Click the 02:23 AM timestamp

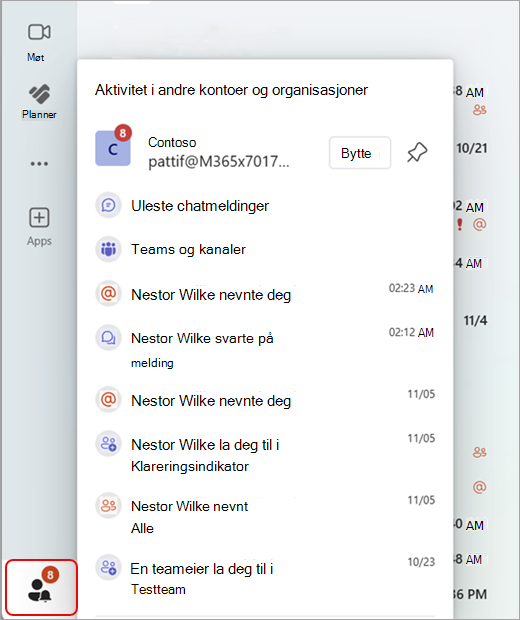[411, 289]
